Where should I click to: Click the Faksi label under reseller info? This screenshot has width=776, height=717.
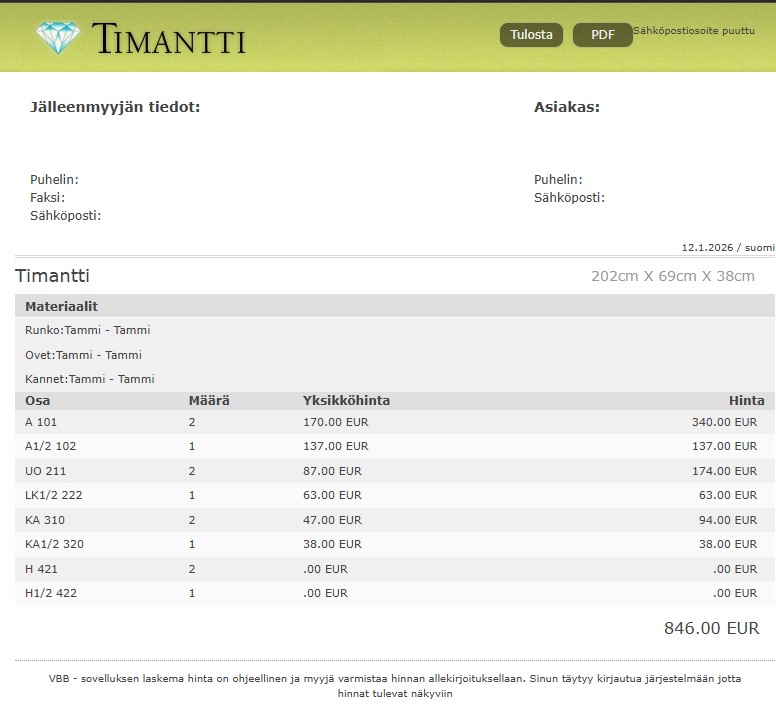[47, 198]
